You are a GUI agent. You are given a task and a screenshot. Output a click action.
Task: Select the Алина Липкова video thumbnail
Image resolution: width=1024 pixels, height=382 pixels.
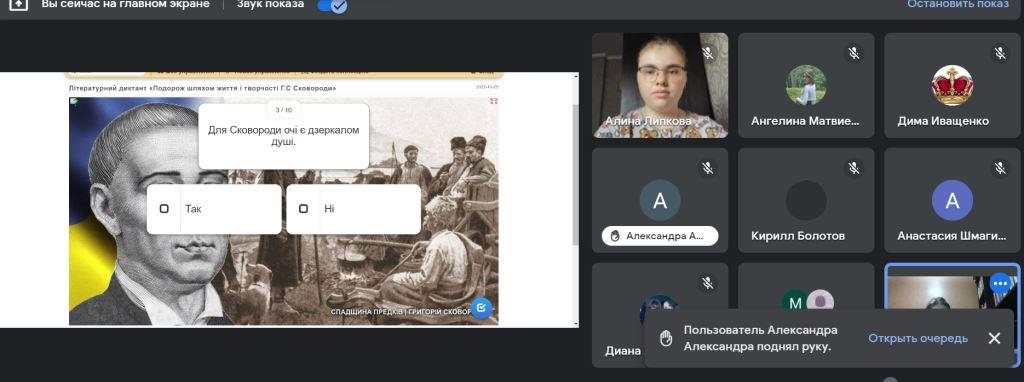tap(660, 85)
